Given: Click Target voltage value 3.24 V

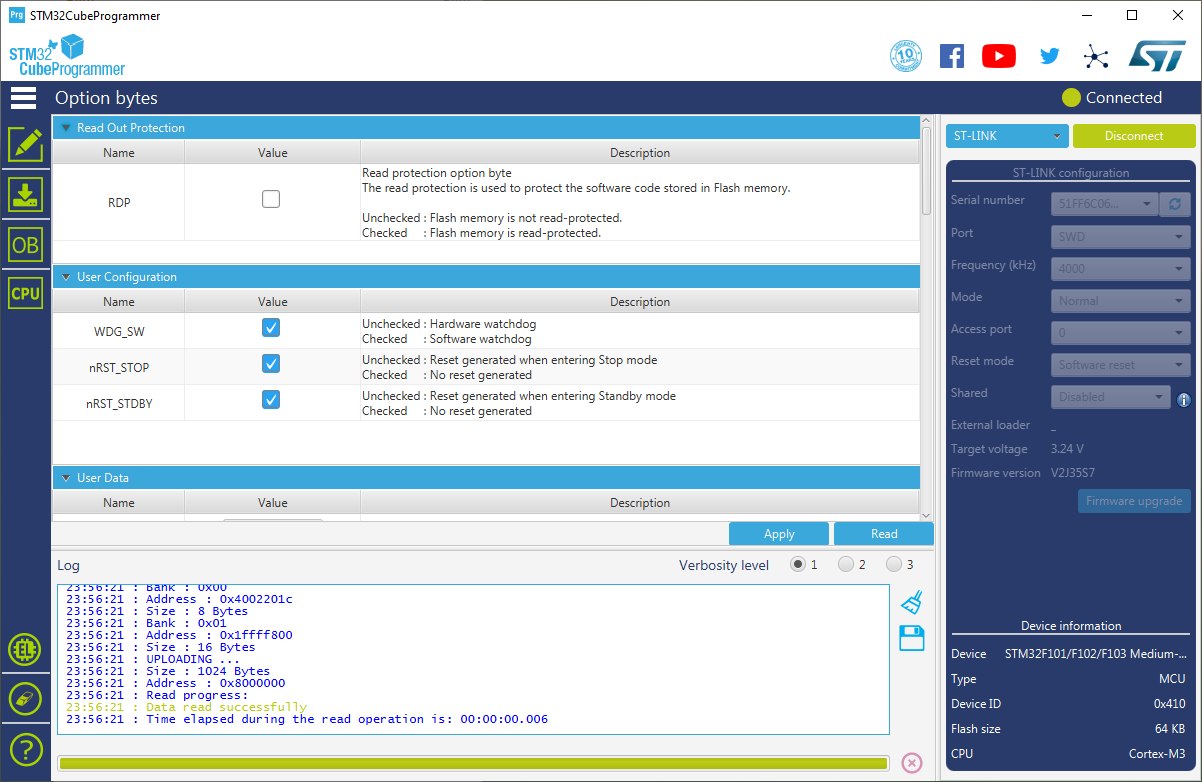Looking at the screenshot, I should coord(1067,449).
